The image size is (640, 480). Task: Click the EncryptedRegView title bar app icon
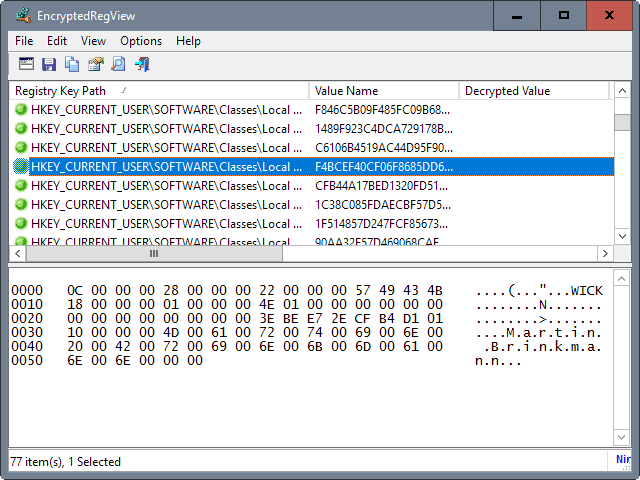point(24,16)
